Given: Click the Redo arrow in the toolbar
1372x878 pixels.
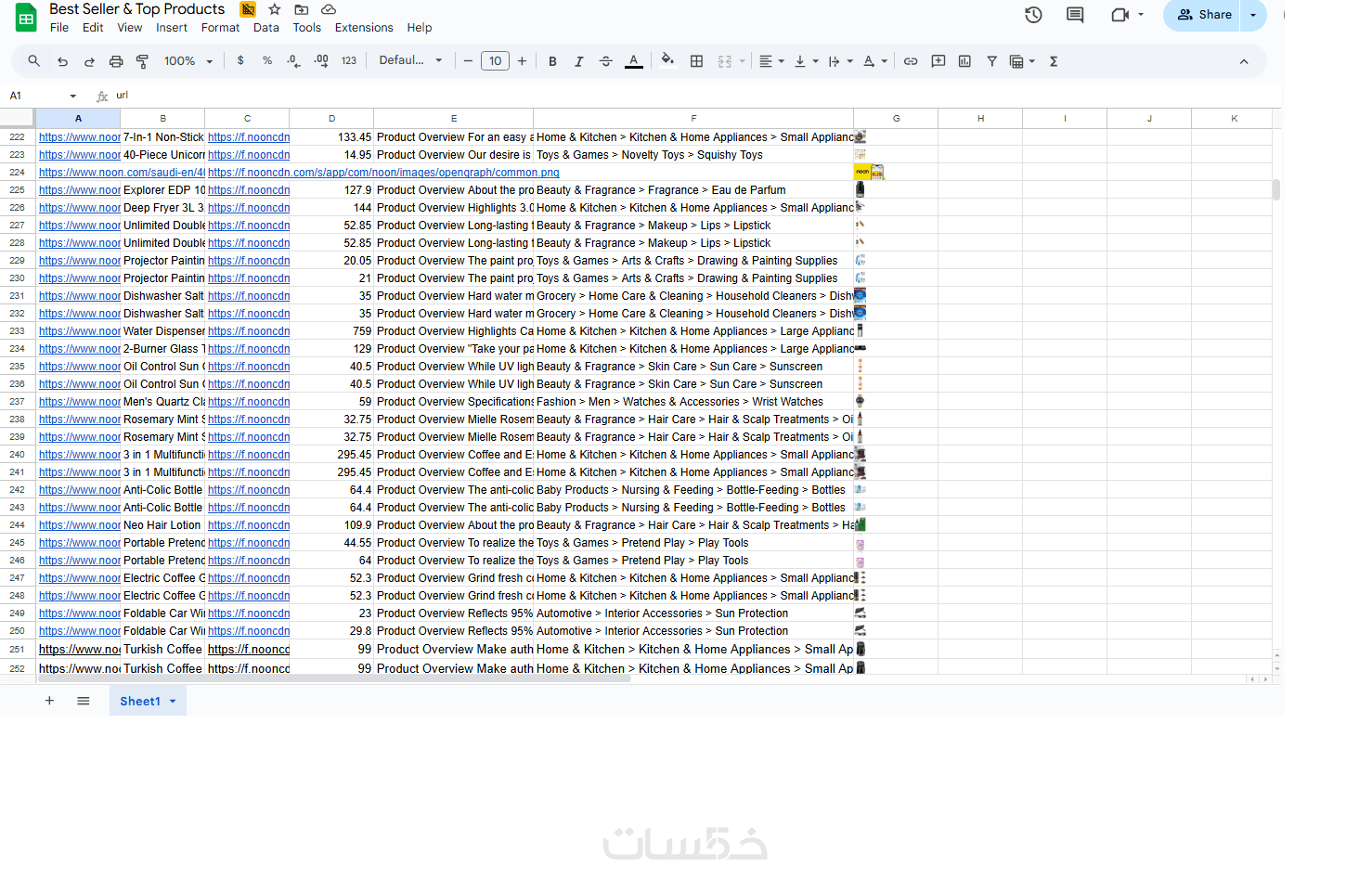Looking at the screenshot, I should click(89, 61).
